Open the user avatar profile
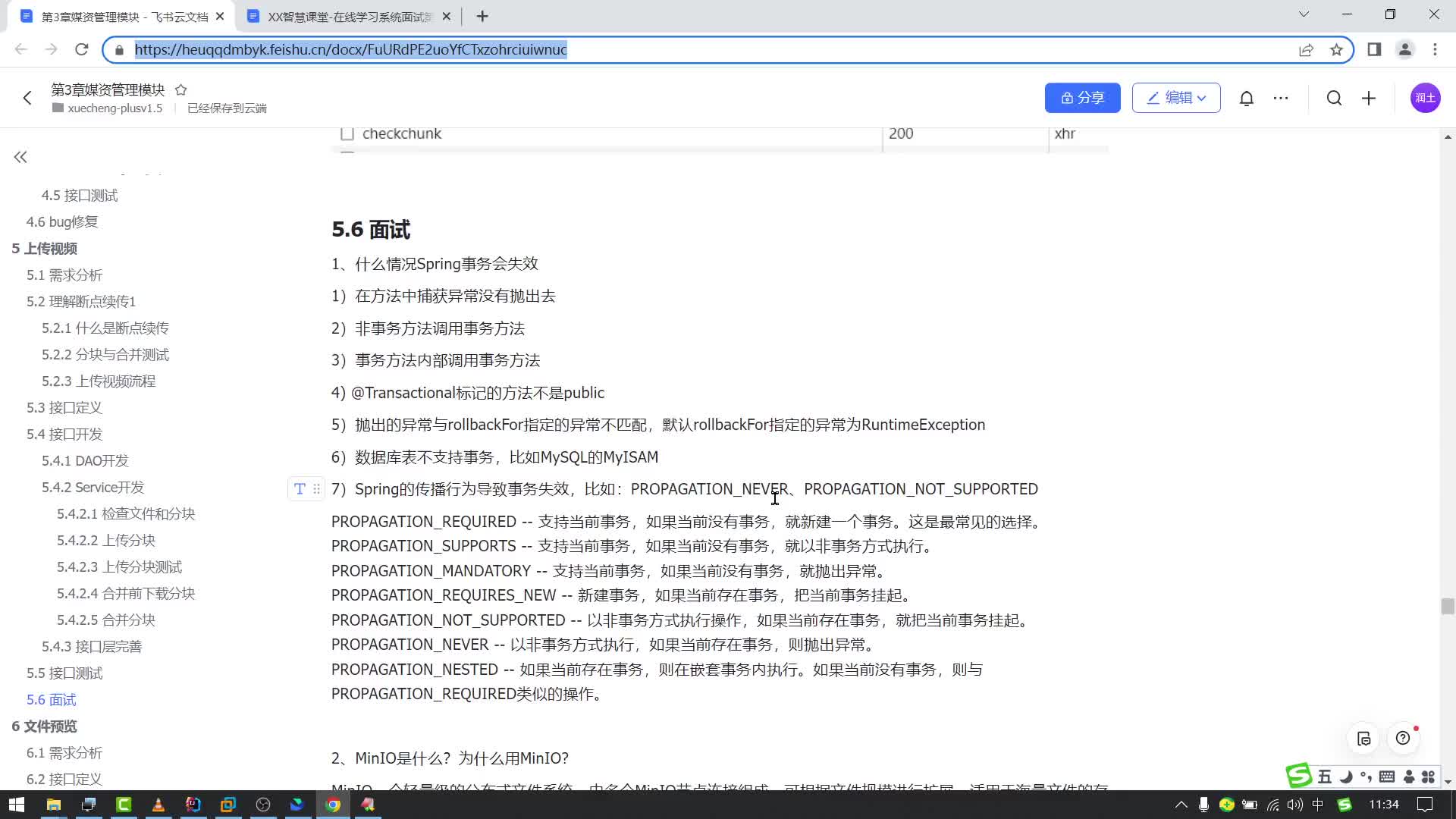This screenshot has width=1456, height=819. click(1425, 98)
